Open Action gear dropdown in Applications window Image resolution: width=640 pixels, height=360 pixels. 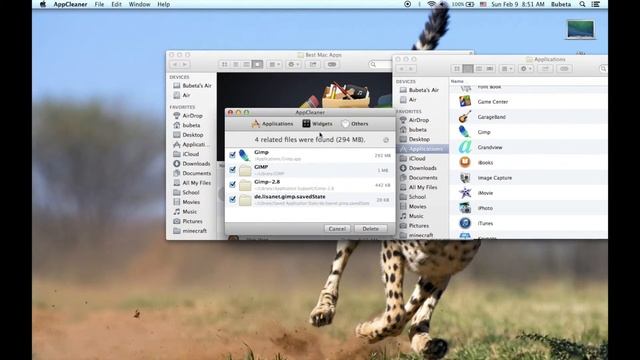pyautogui.click(x=526, y=69)
